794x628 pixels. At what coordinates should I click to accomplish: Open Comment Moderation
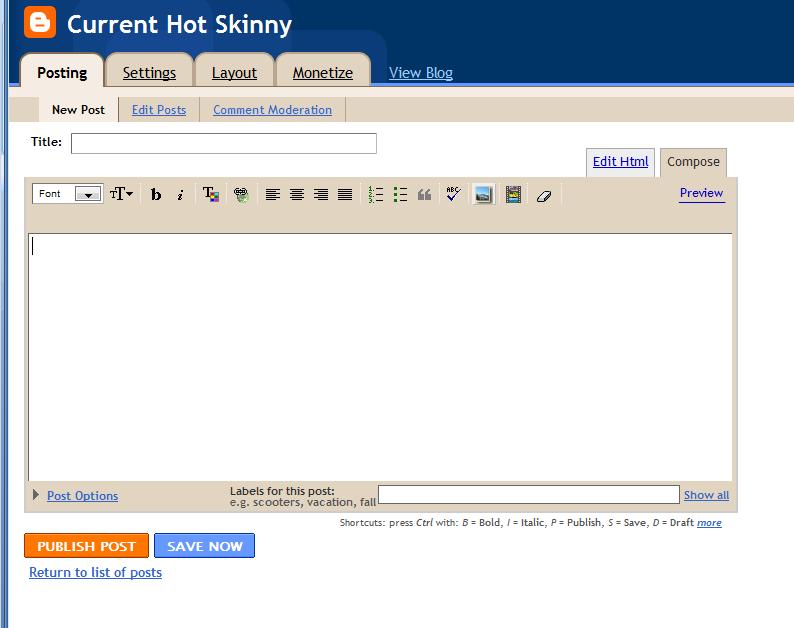[272, 110]
